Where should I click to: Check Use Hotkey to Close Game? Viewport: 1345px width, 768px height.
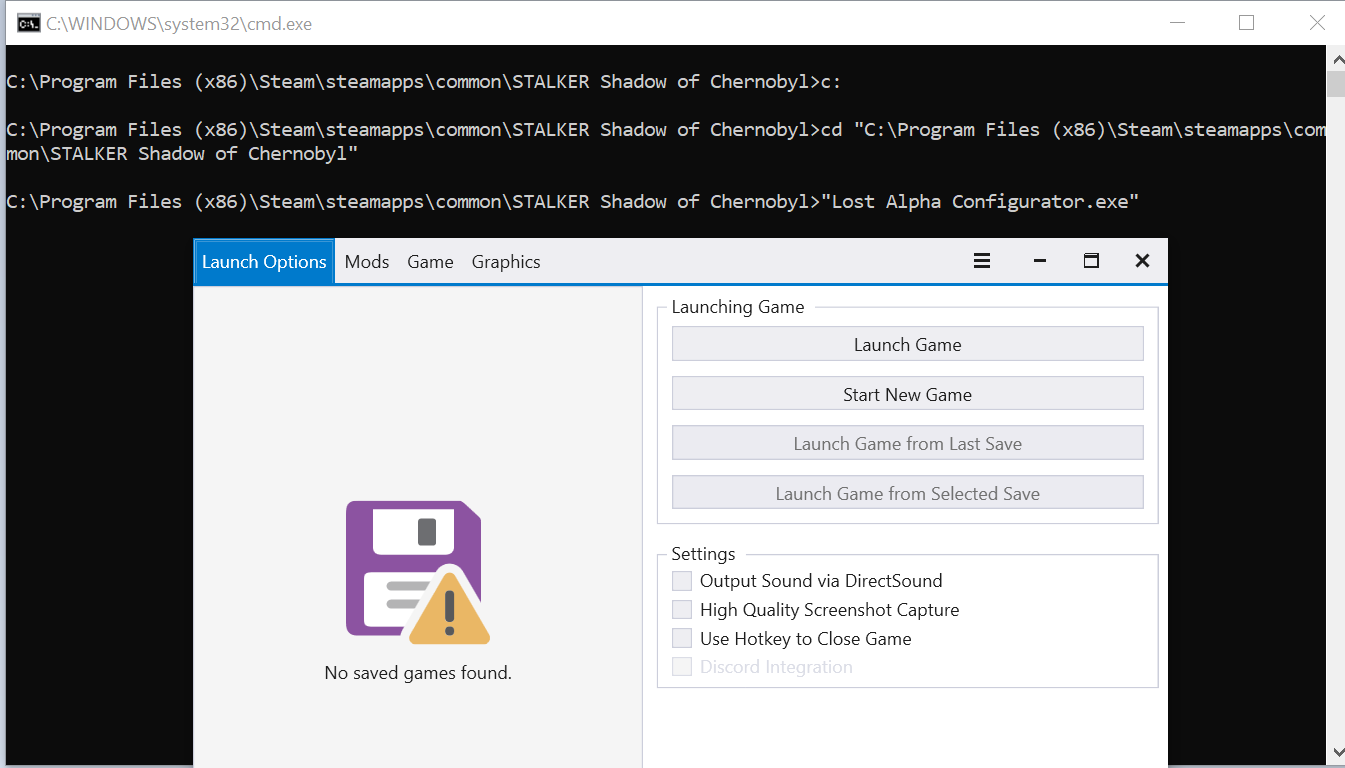(682, 639)
